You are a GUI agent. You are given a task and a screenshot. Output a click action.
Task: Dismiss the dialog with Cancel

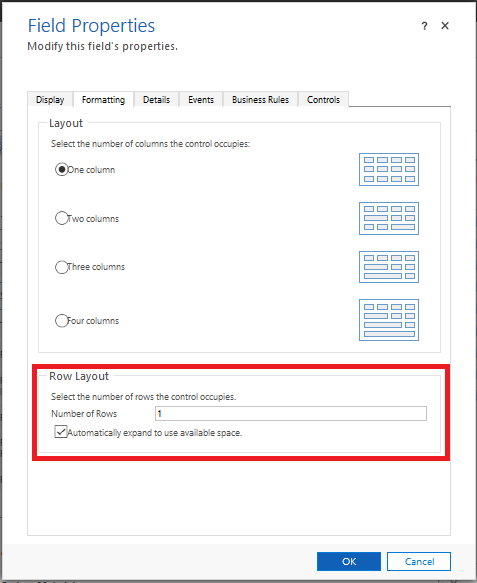[x=419, y=561]
